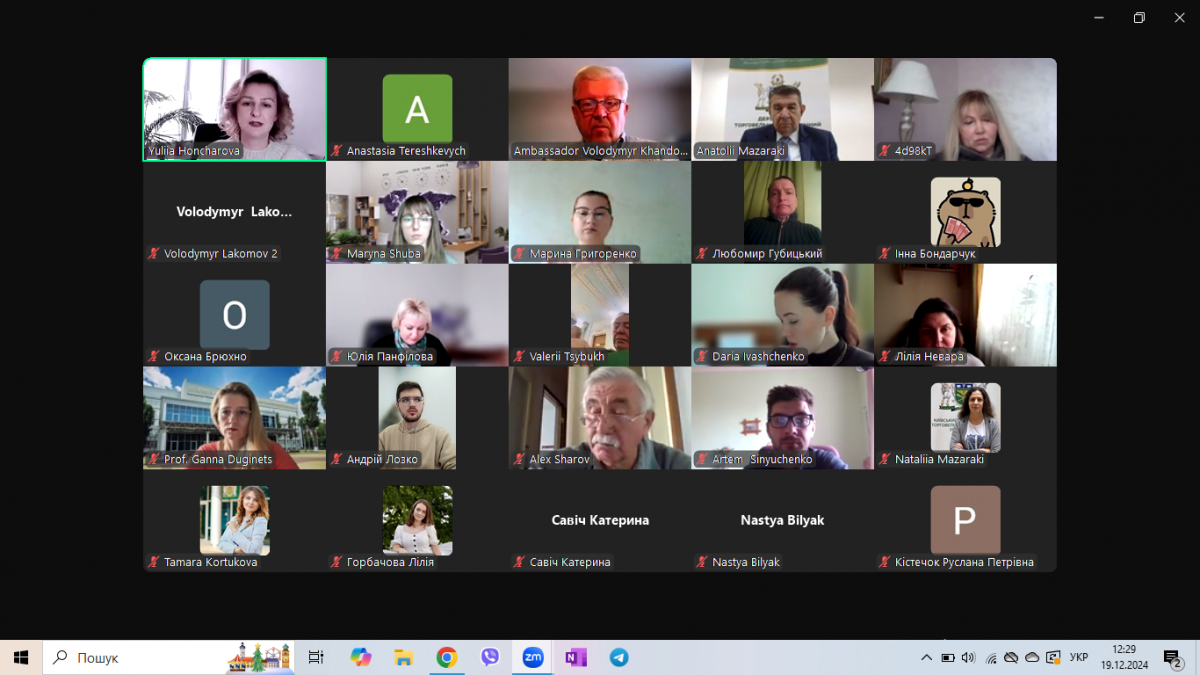
Task: Expand the hidden system tray icons
Action: (x=925, y=657)
